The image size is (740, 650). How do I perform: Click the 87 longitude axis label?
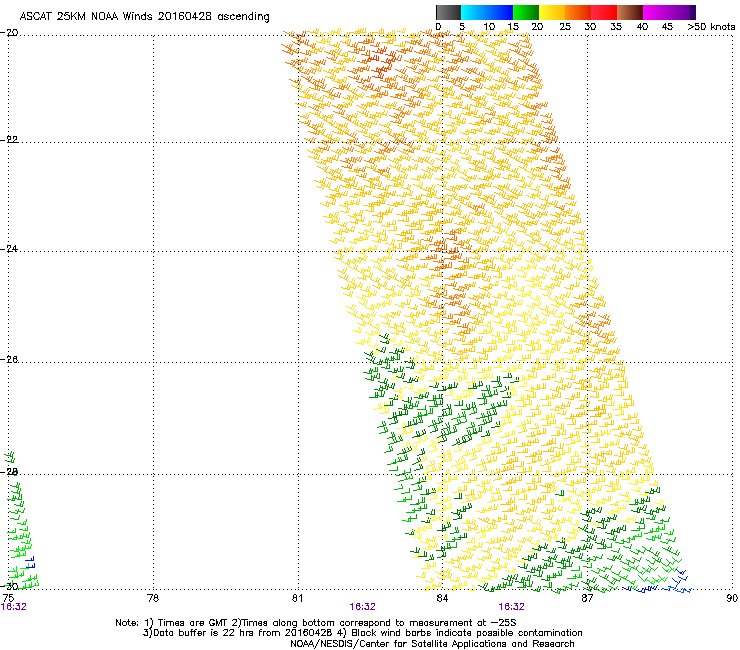(x=587, y=598)
